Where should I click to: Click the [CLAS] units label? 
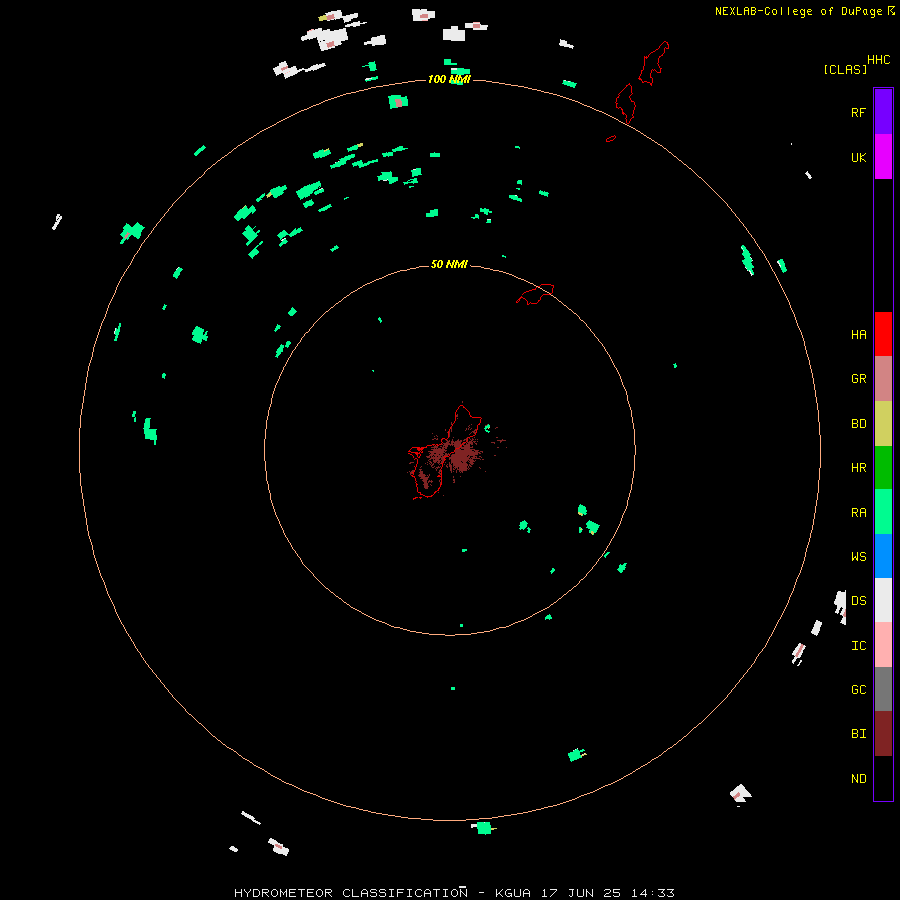pos(845,69)
